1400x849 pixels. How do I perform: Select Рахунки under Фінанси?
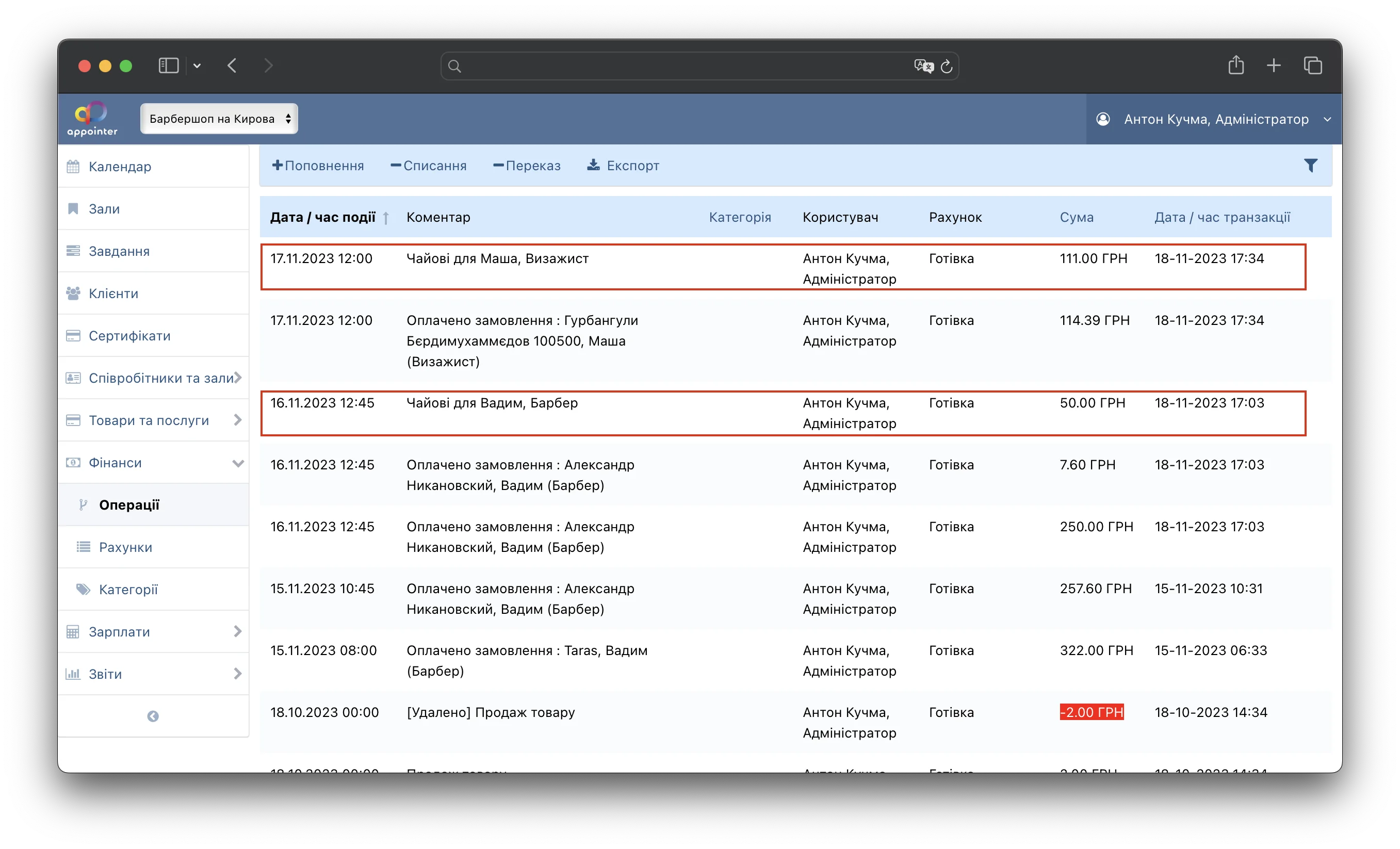(x=125, y=547)
